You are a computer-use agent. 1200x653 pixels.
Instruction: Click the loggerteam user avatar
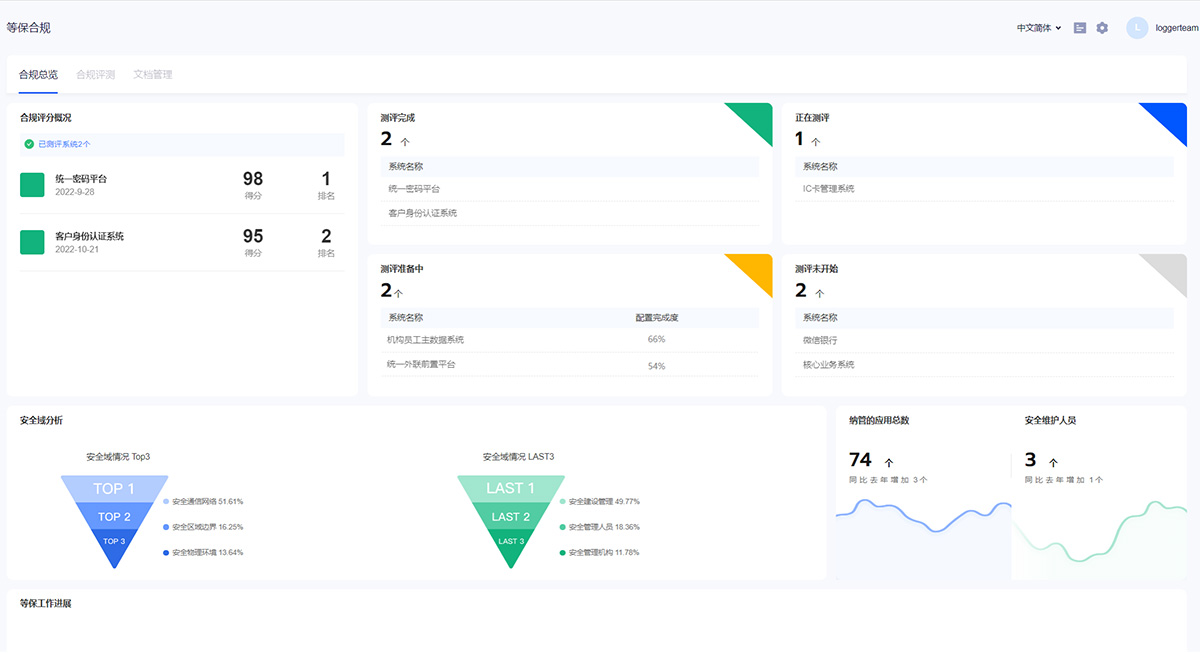[1137, 28]
